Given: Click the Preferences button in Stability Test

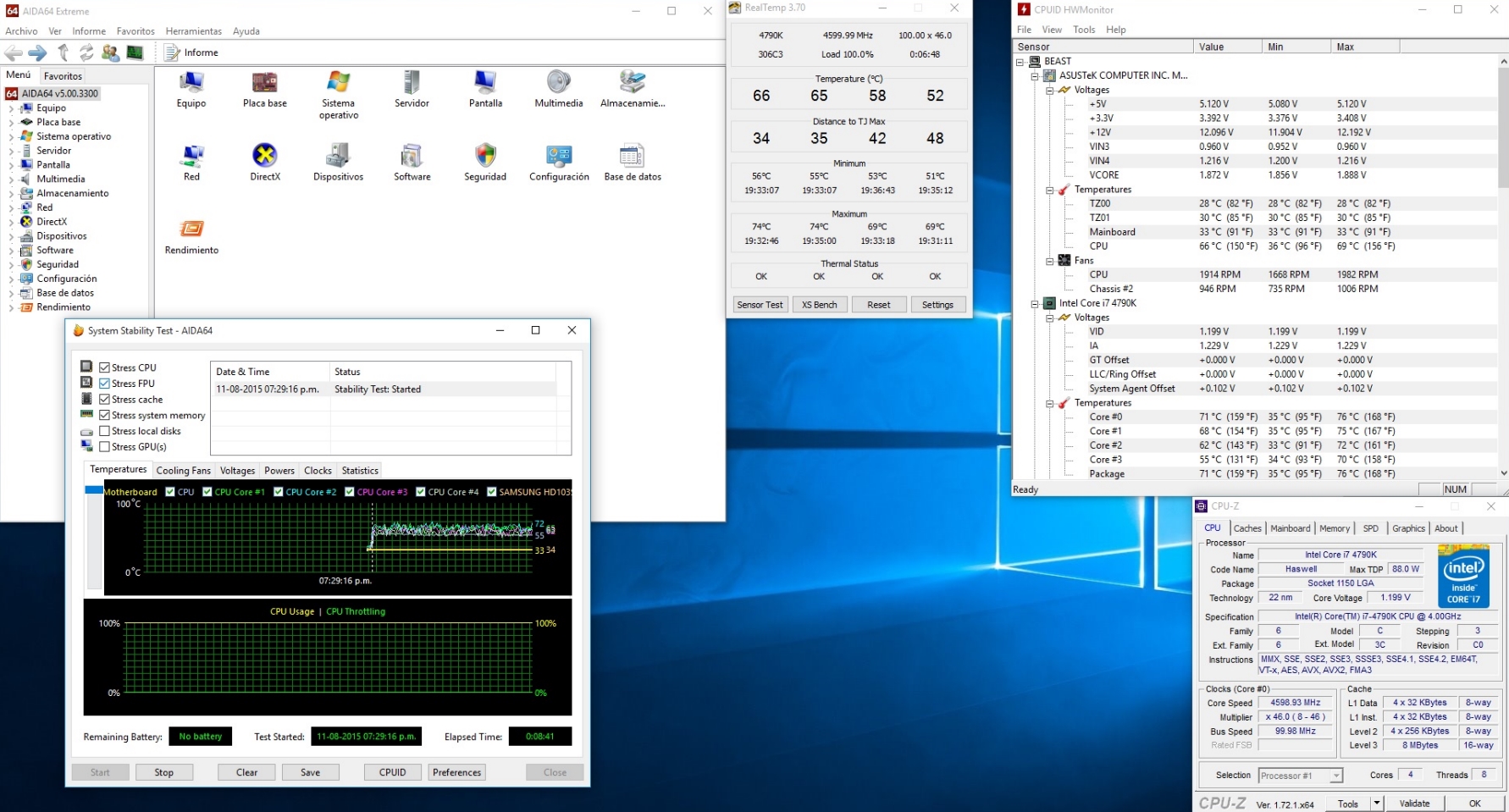Looking at the screenshot, I should pyautogui.click(x=456, y=772).
